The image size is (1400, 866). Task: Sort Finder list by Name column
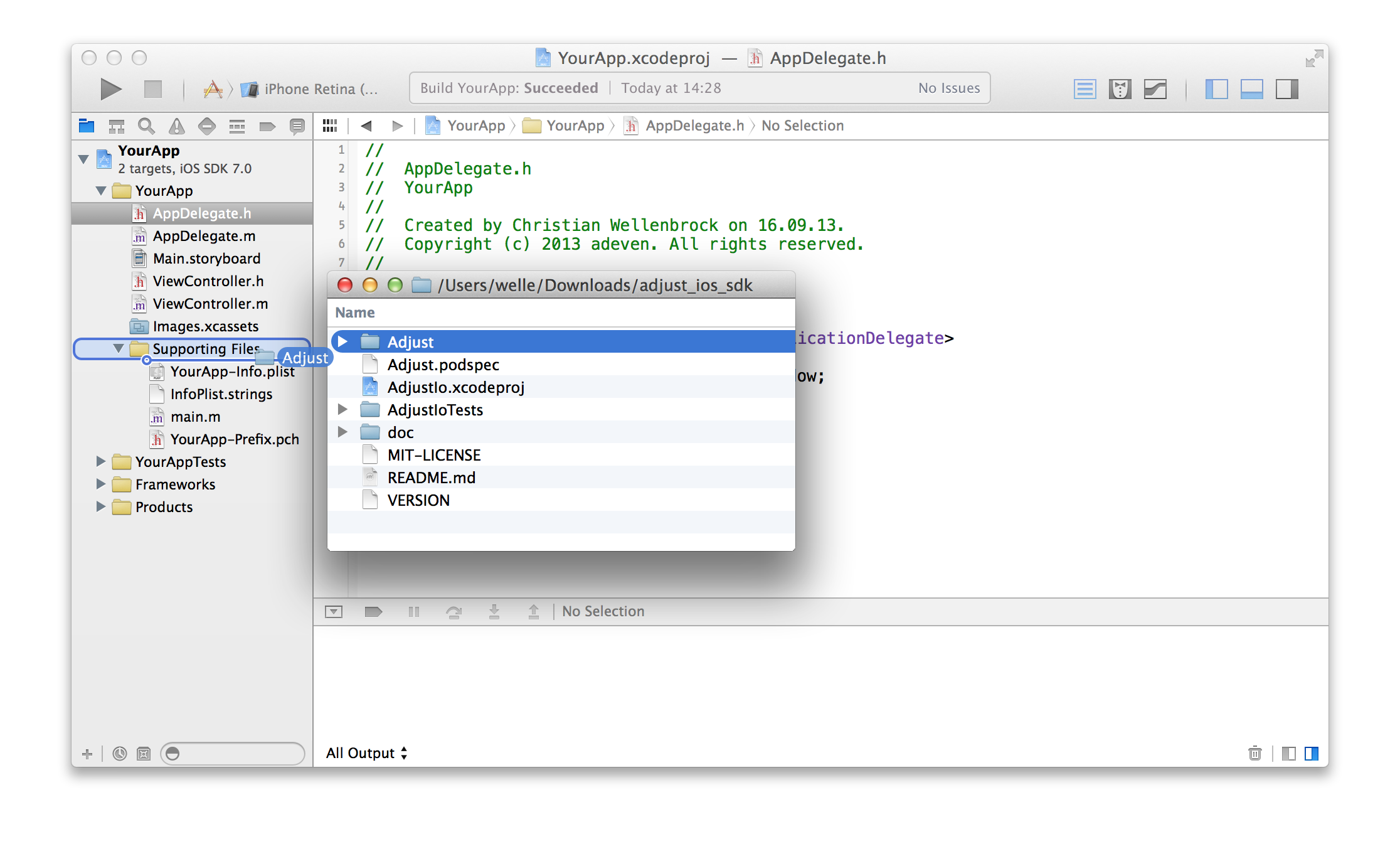[x=561, y=313]
